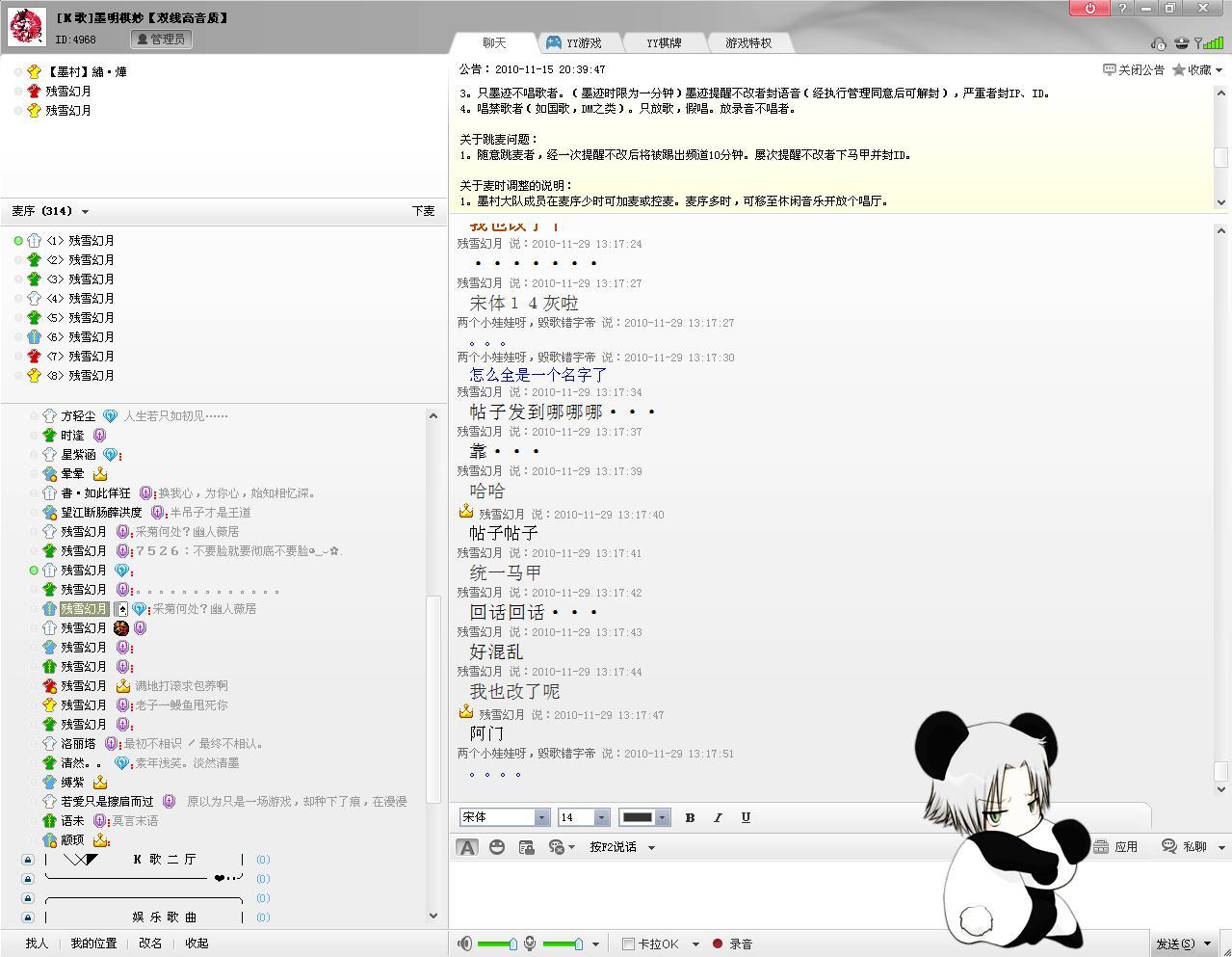The height and width of the screenshot is (957, 1232).
Task: Click the speaker volume icon
Action: pos(465,944)
